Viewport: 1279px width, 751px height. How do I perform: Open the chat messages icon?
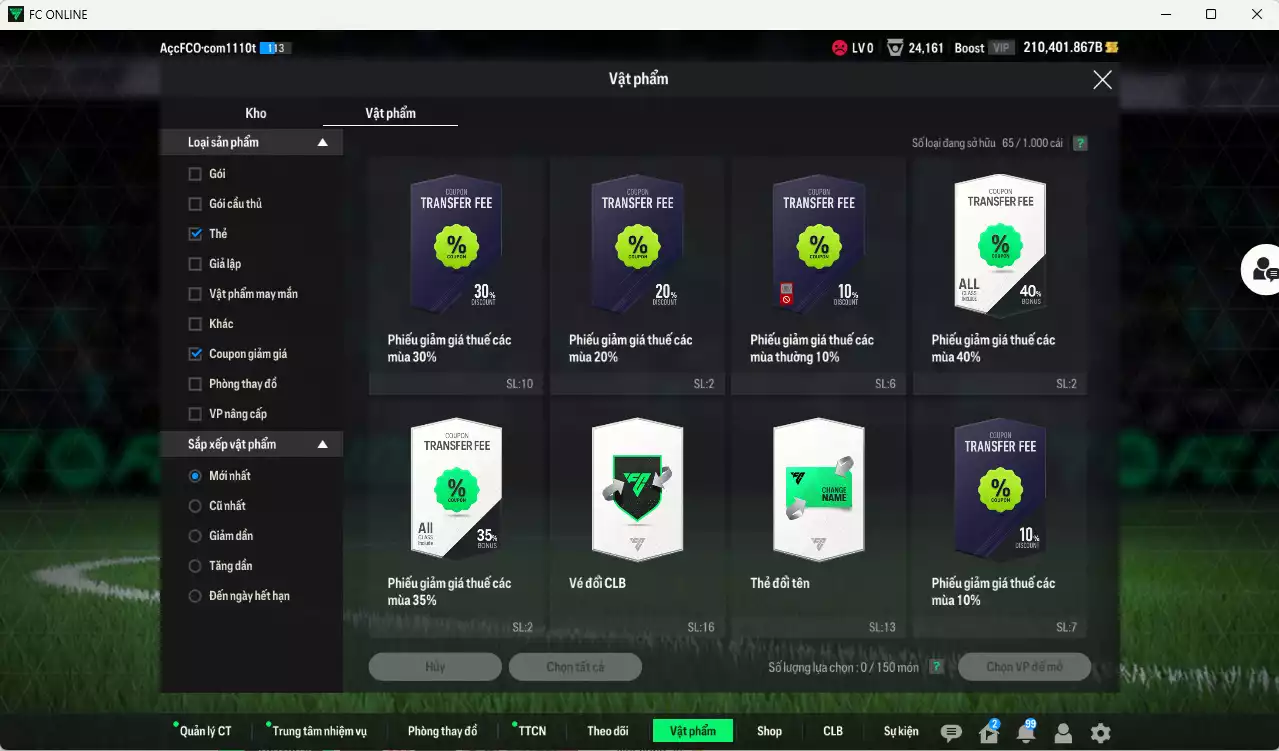pyautogui.click(x=951, y=733)
